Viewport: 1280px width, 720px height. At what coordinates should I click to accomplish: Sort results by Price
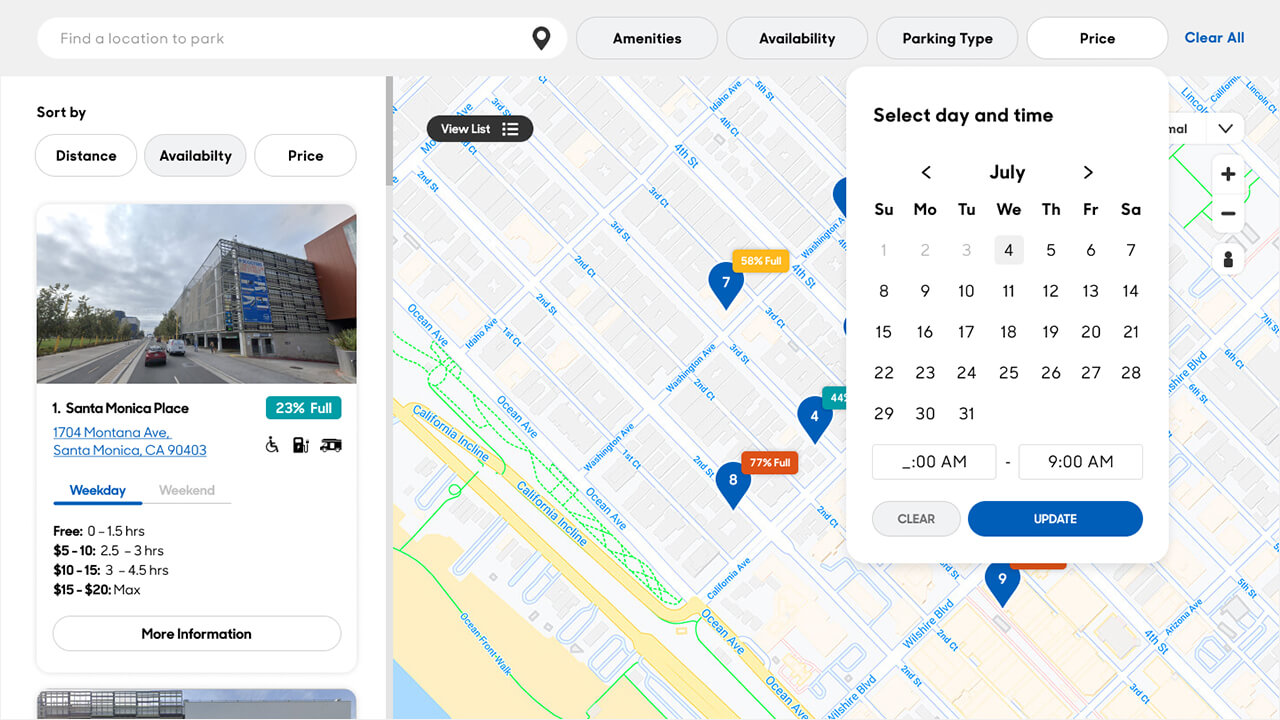point(305,156)
